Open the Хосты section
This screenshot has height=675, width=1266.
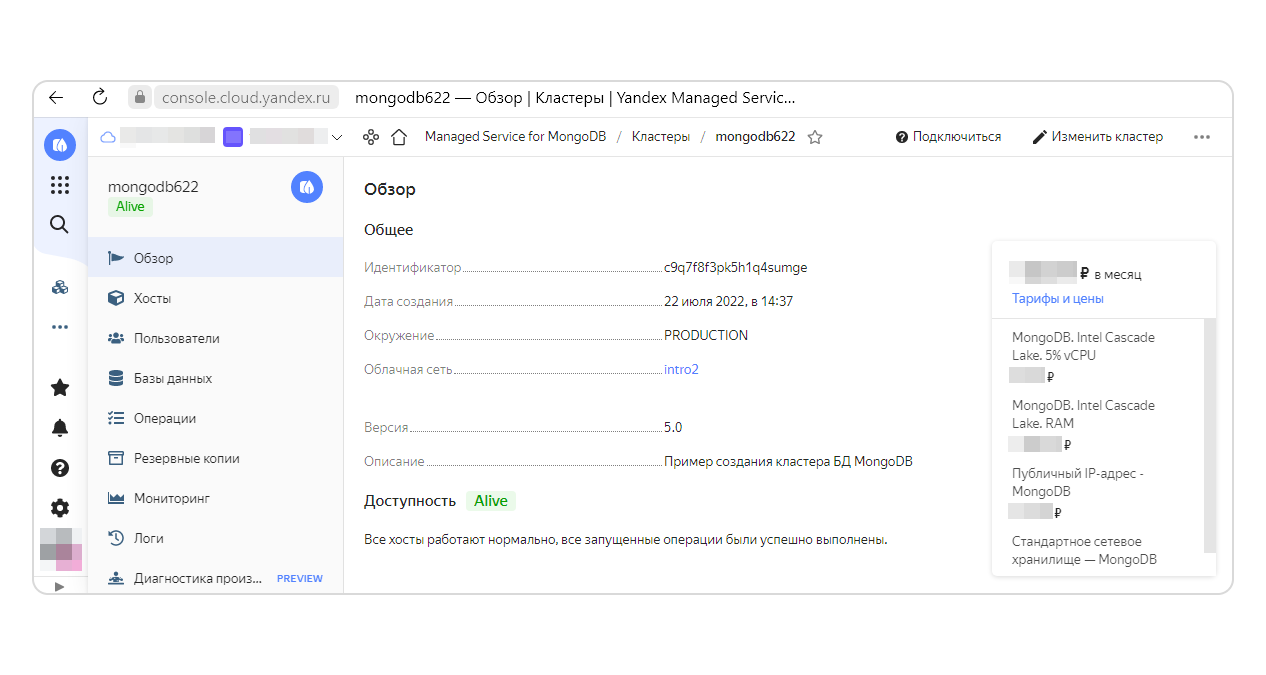tap(215, 298)
